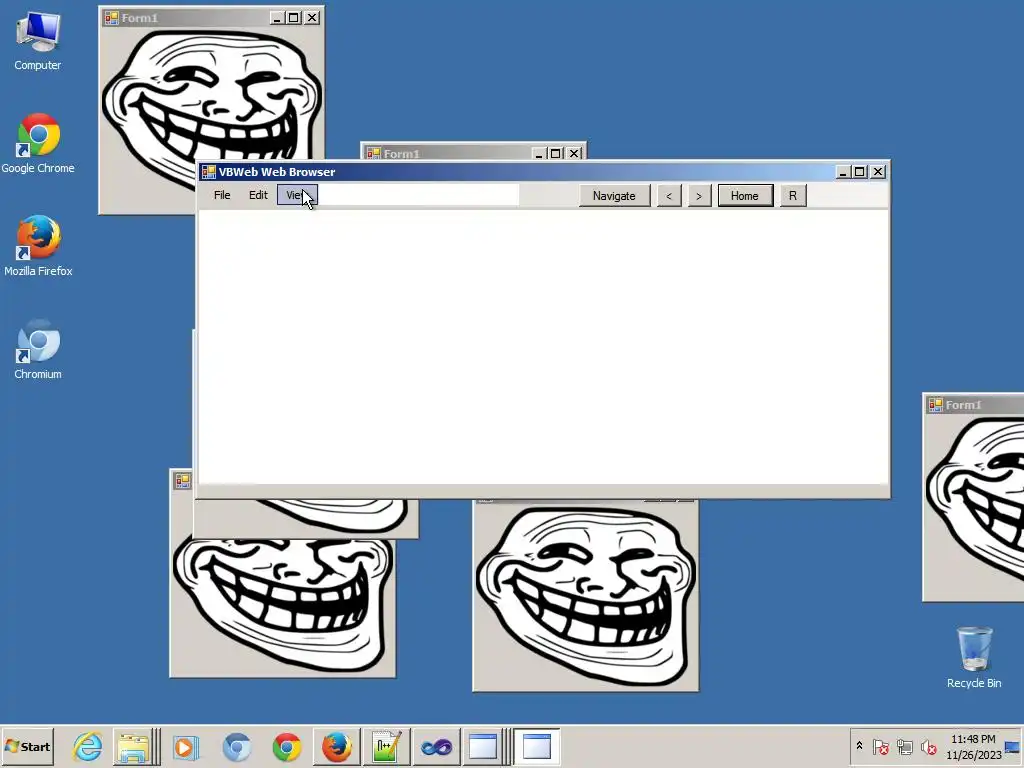Launch Firefox from the taskbar
Screen dimensions: 1024x768
[x=337, y=746]
